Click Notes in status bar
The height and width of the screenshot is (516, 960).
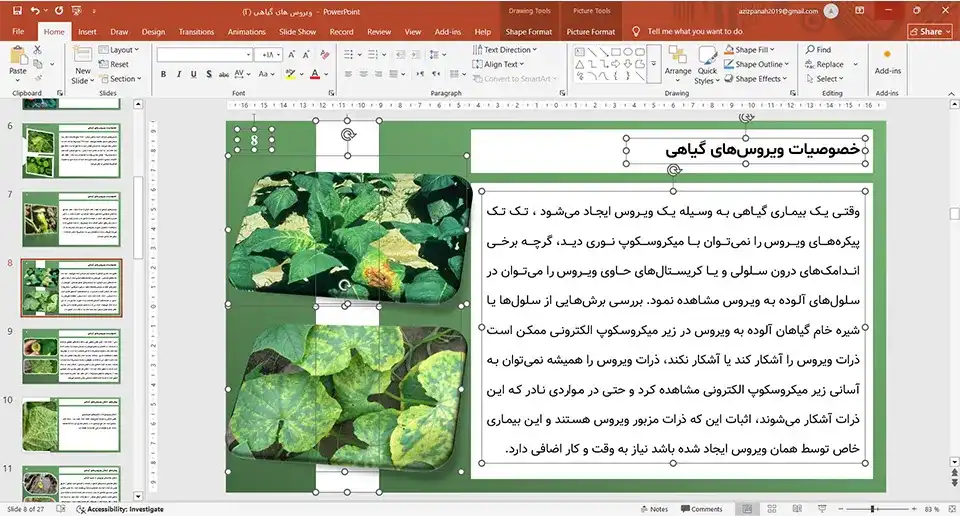[654, 509]
